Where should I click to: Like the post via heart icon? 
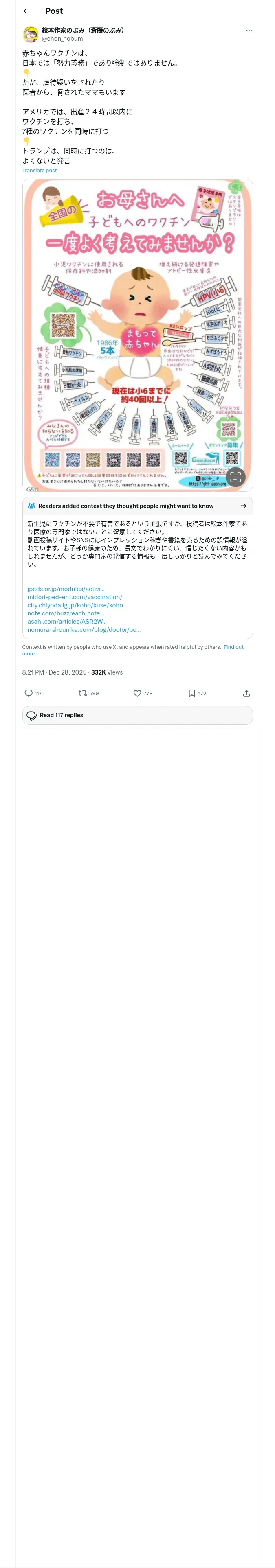(x=137, y=693)
